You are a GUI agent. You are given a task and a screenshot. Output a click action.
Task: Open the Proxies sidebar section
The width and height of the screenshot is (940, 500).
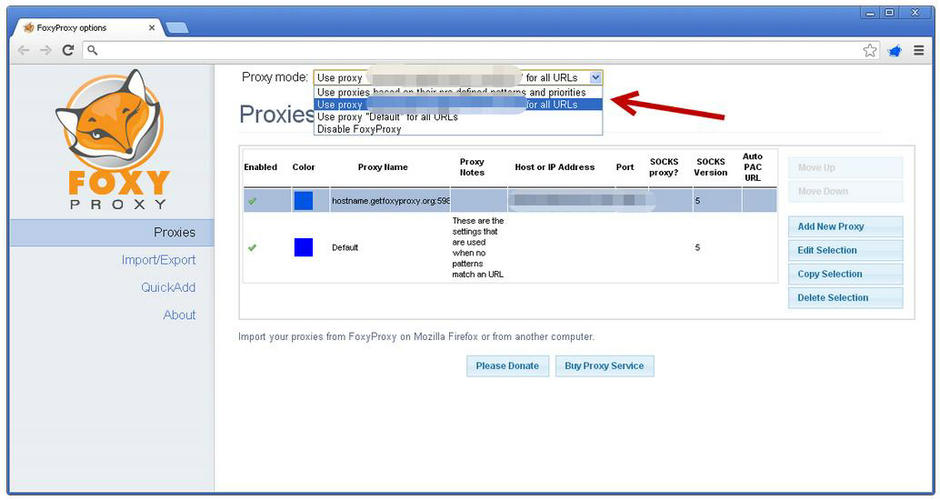coord(112,232)
